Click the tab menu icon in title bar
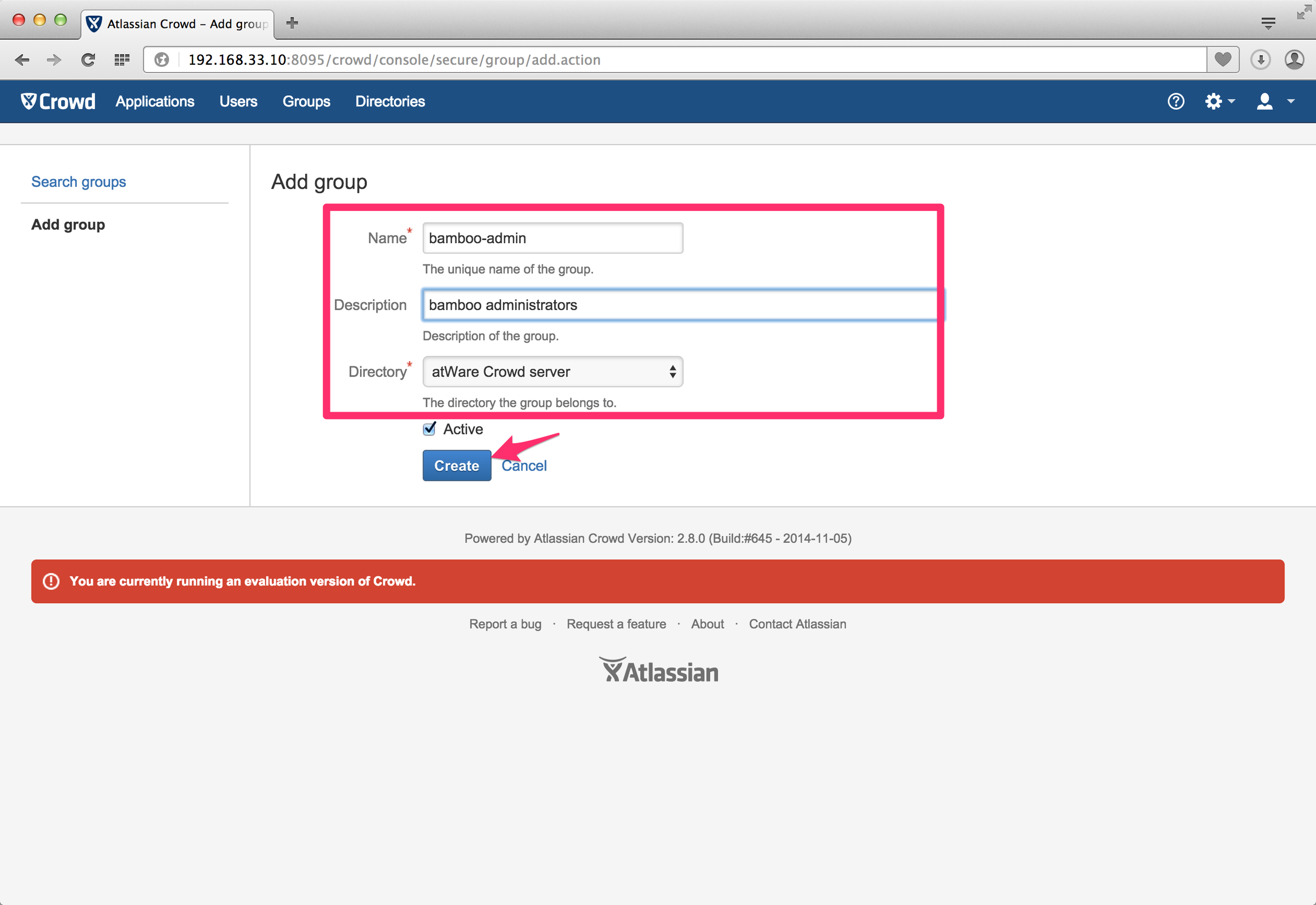The width and height of the screenshot is (1316, 905). tap(1269, 23)
